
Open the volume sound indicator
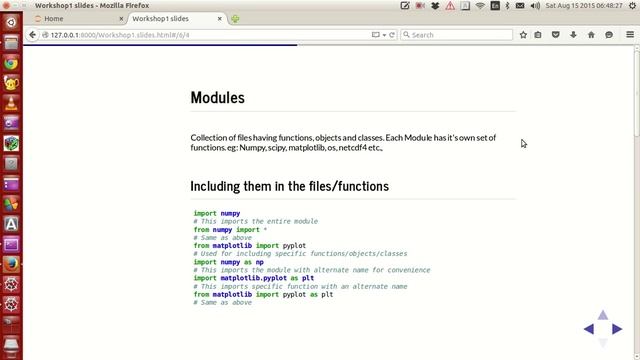(x=535, y=6)
